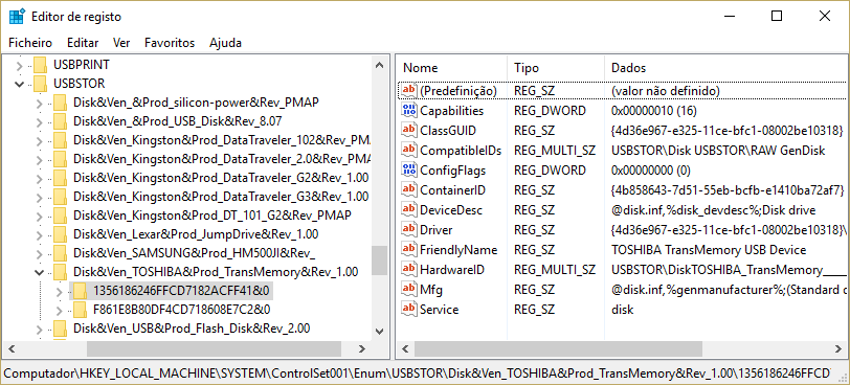Select the Service value name

click(x=439, y=310)
